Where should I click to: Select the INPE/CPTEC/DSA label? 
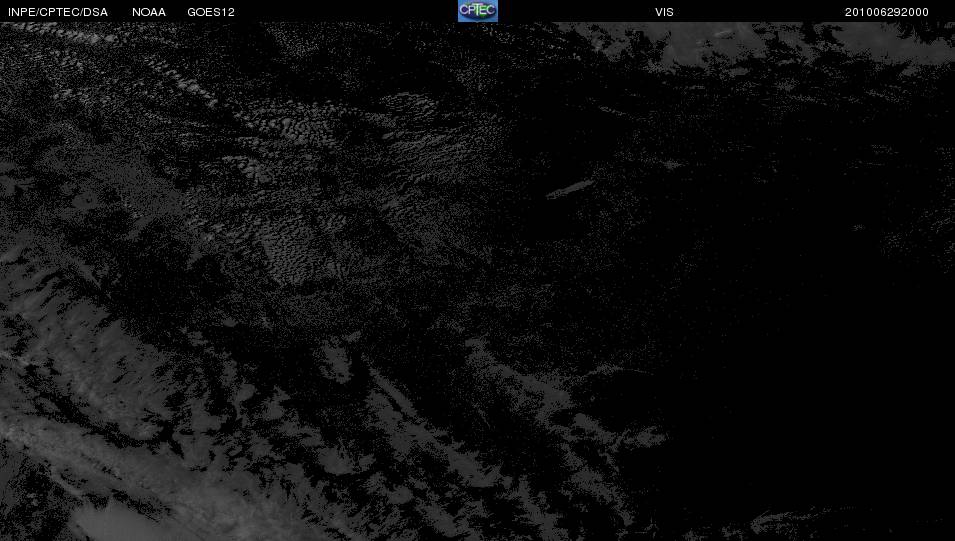point(58,12)
